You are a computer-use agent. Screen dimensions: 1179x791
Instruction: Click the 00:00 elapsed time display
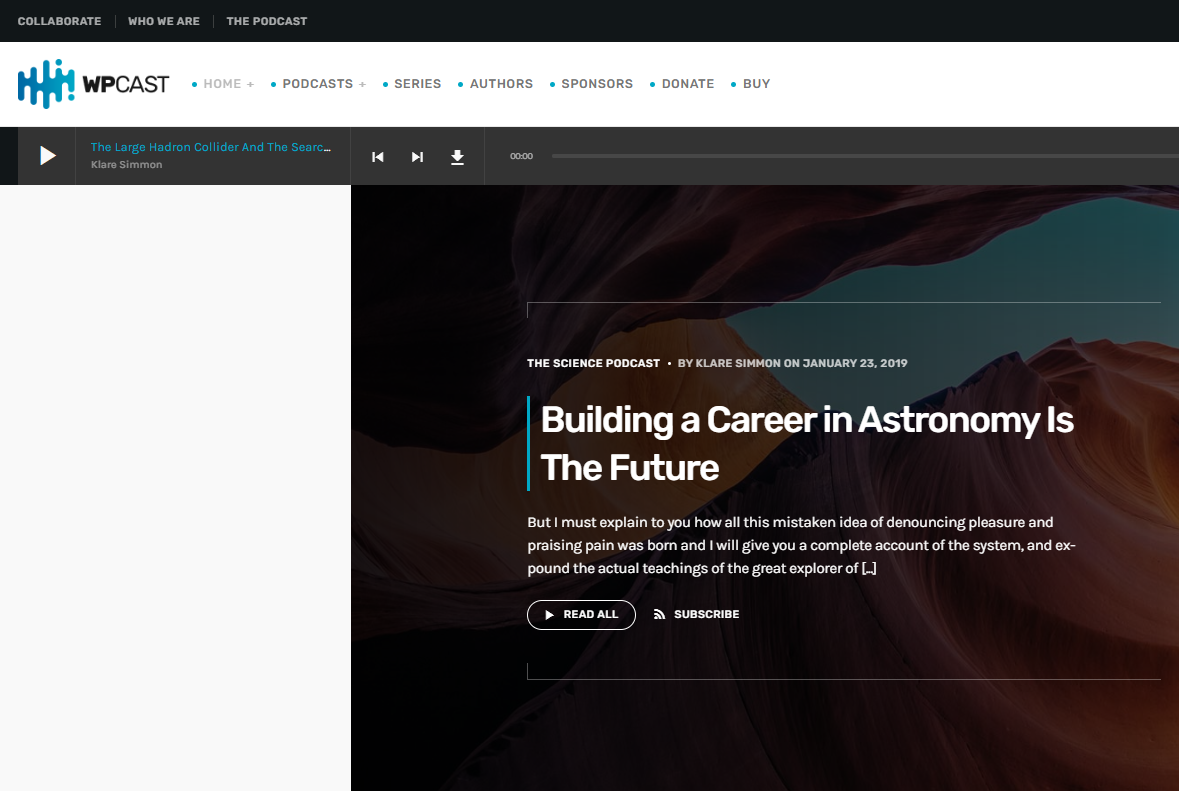(x=521, y=156)
